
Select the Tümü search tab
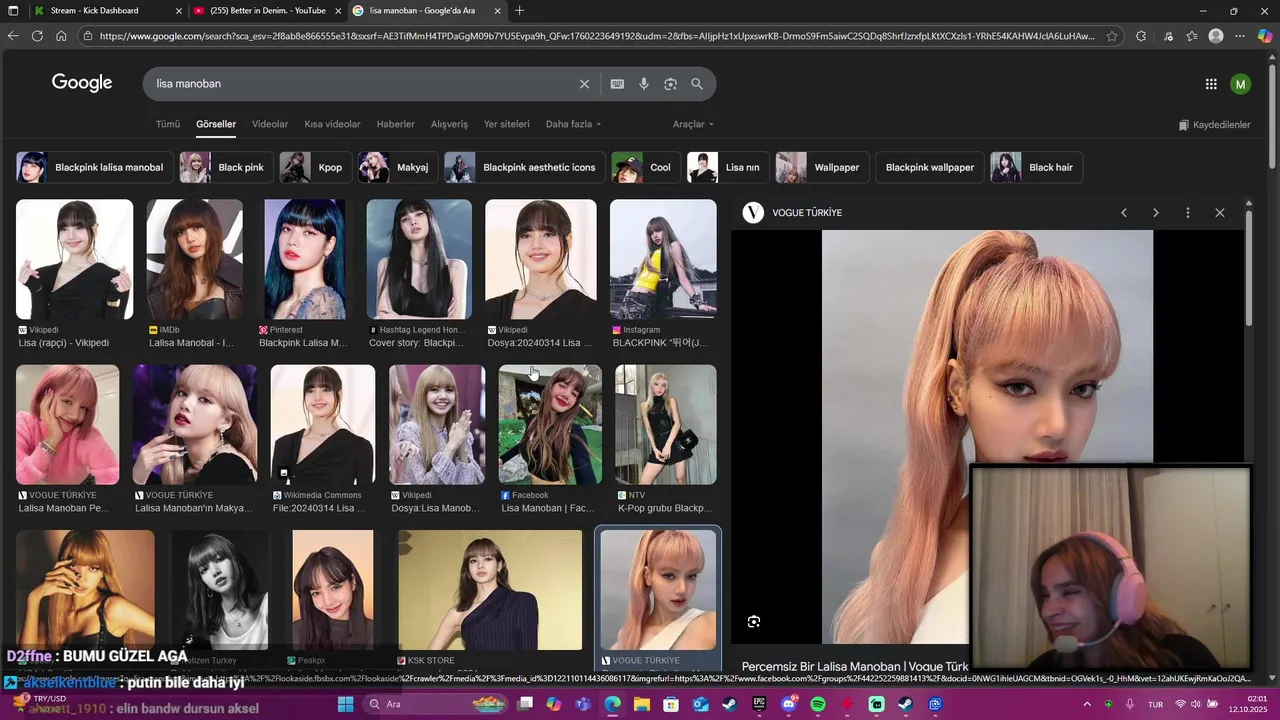pyautogui.click(x=168, y=124)
